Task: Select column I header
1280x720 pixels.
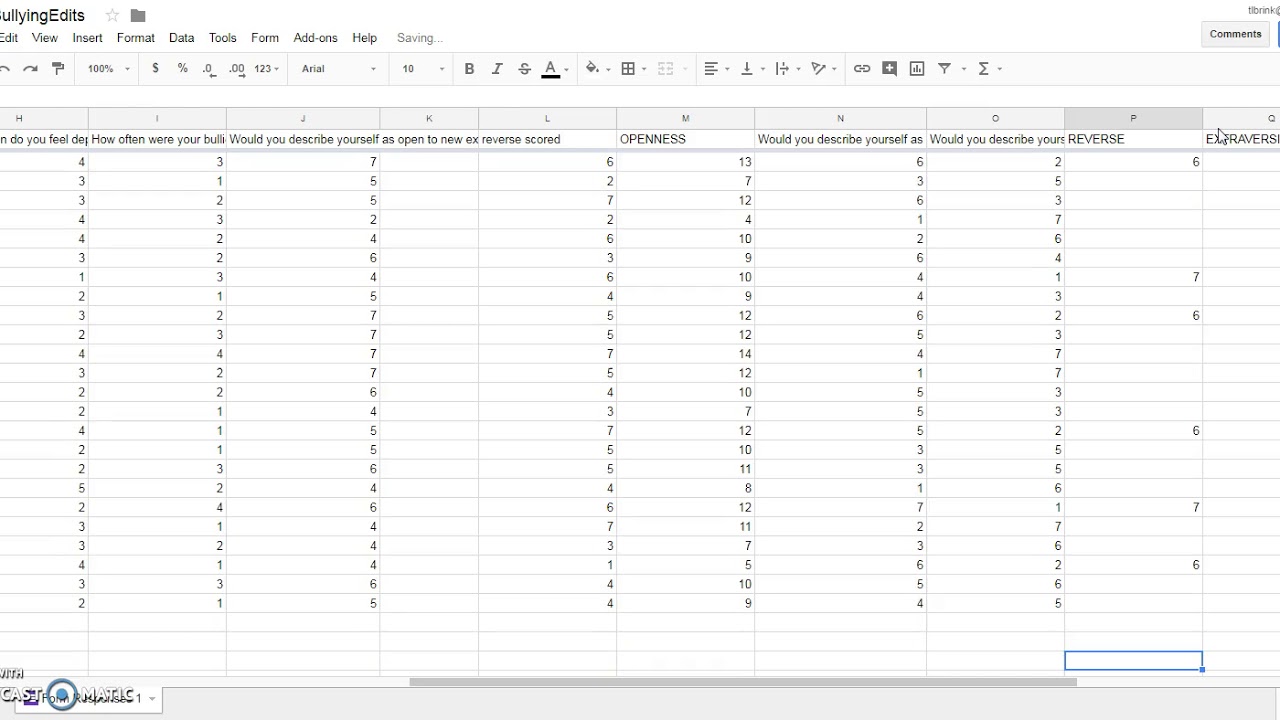Action: [157, 118]
